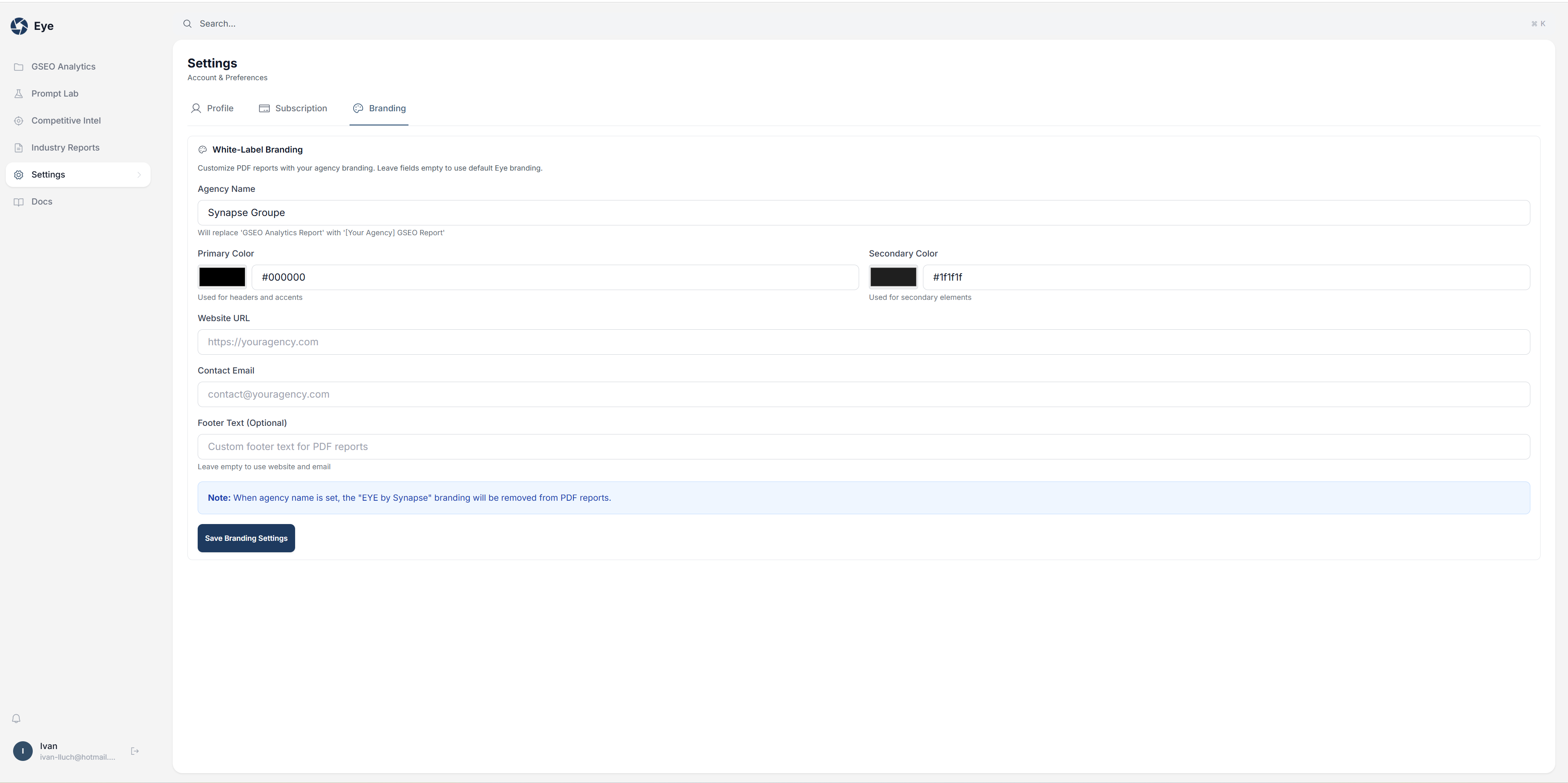Open the Secondary Color swatch picker
This screenshot has height=783, width=1568.
(x=893, y=277)
